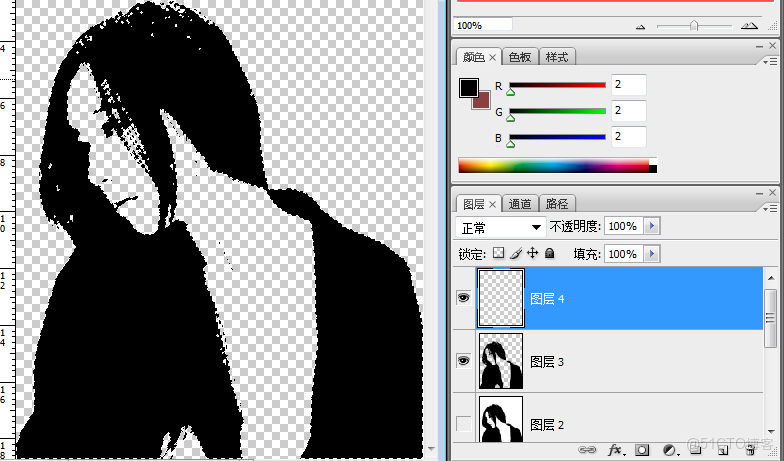Click the R value input field
The height and width of the screenshot is (461, 784).
click(x=628, y=84)
